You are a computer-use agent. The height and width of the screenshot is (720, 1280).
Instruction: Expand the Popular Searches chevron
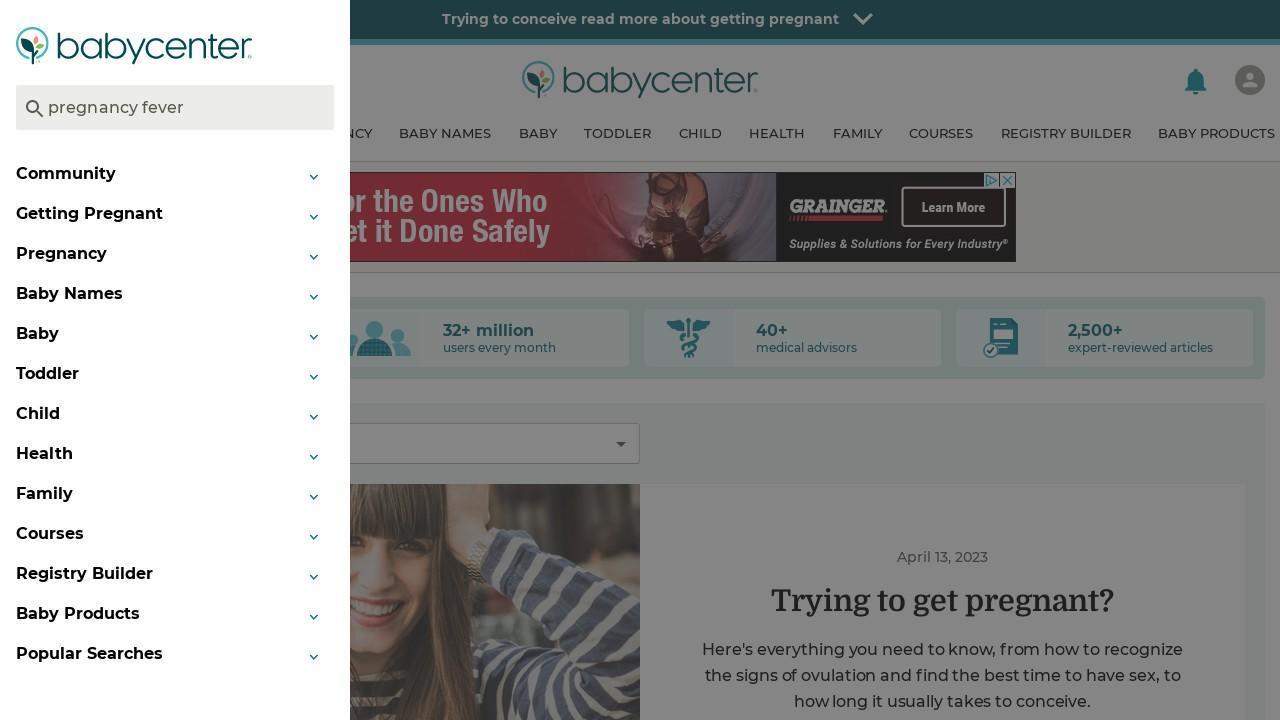pyautogui.click(x=313, y=657)
